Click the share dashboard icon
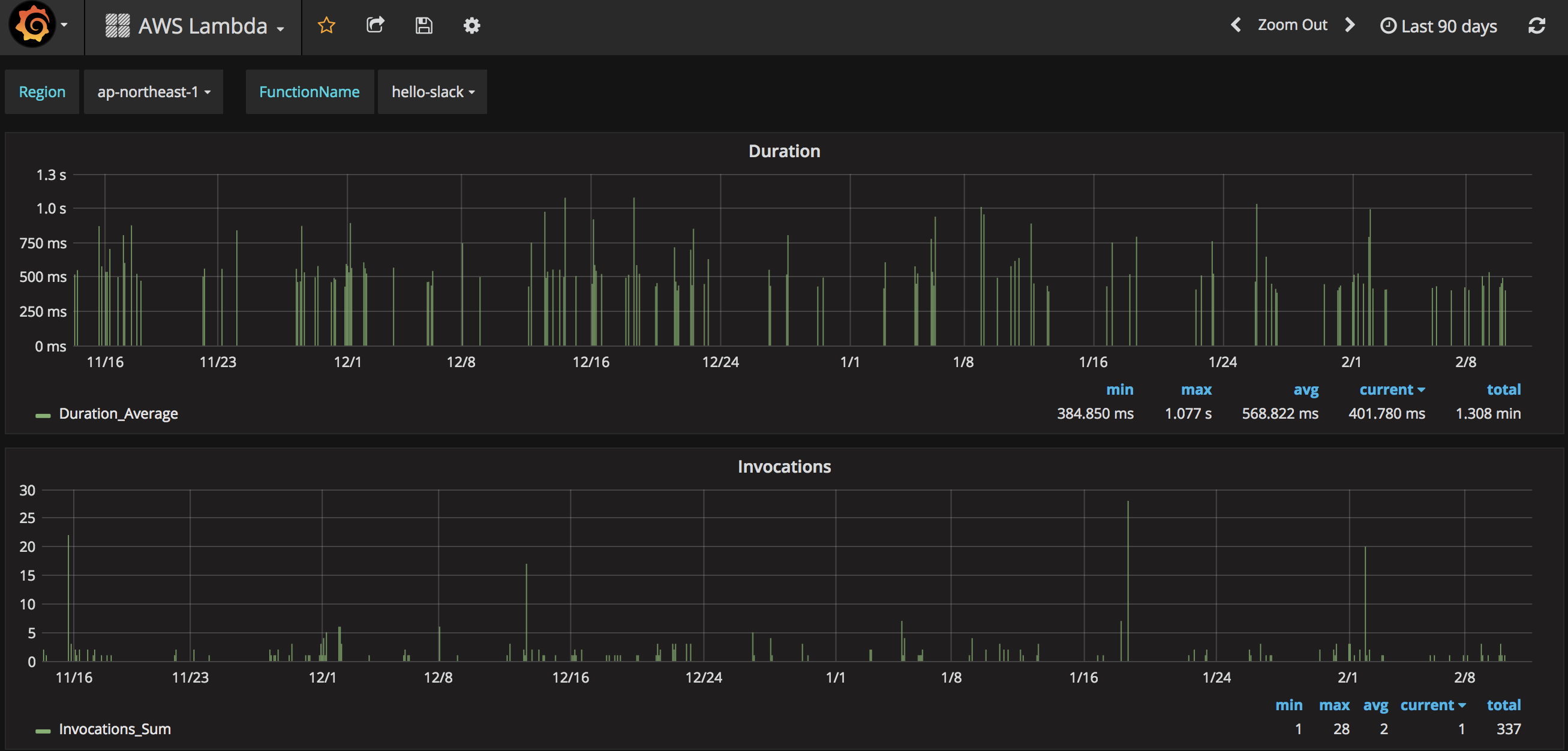 (375, 25)
